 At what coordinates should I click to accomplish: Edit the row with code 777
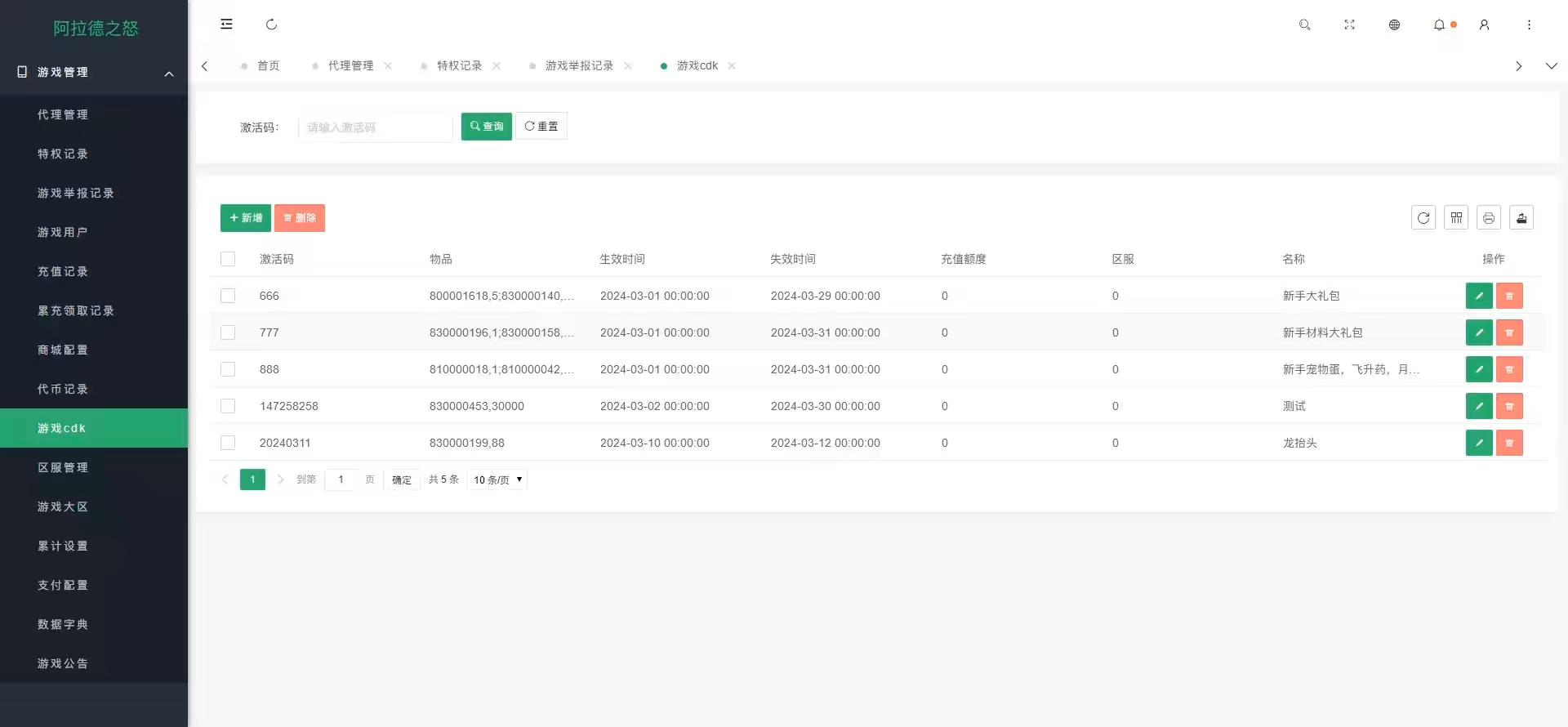point(1479,332)
